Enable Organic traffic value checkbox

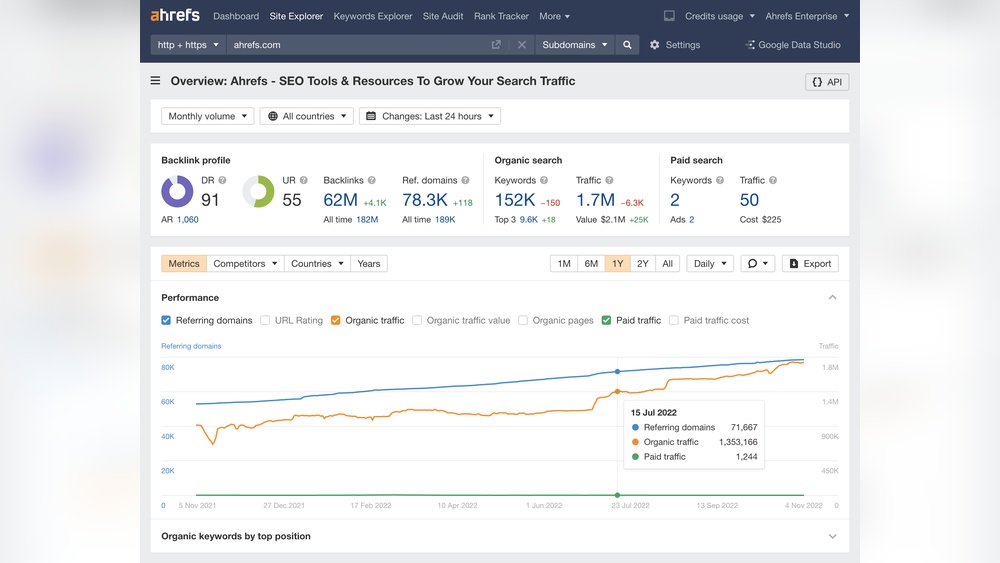[417, 320]
